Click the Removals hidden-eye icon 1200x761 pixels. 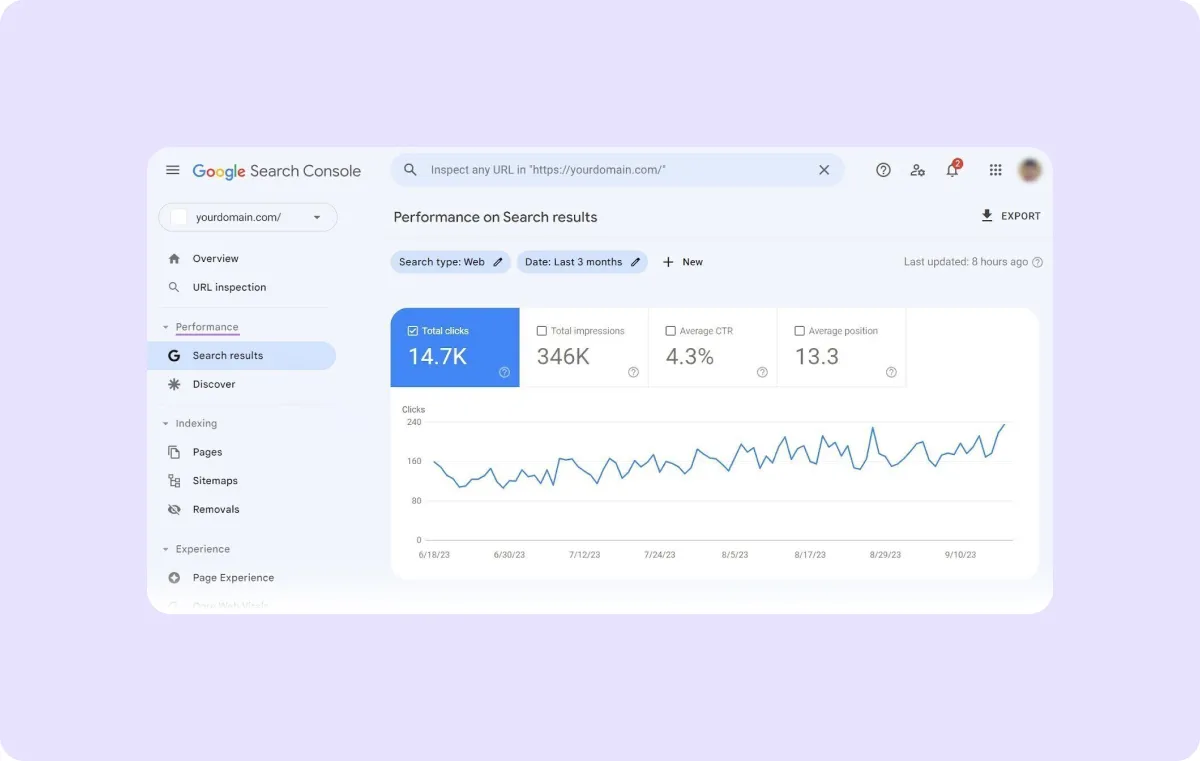[x=174, y=509]
